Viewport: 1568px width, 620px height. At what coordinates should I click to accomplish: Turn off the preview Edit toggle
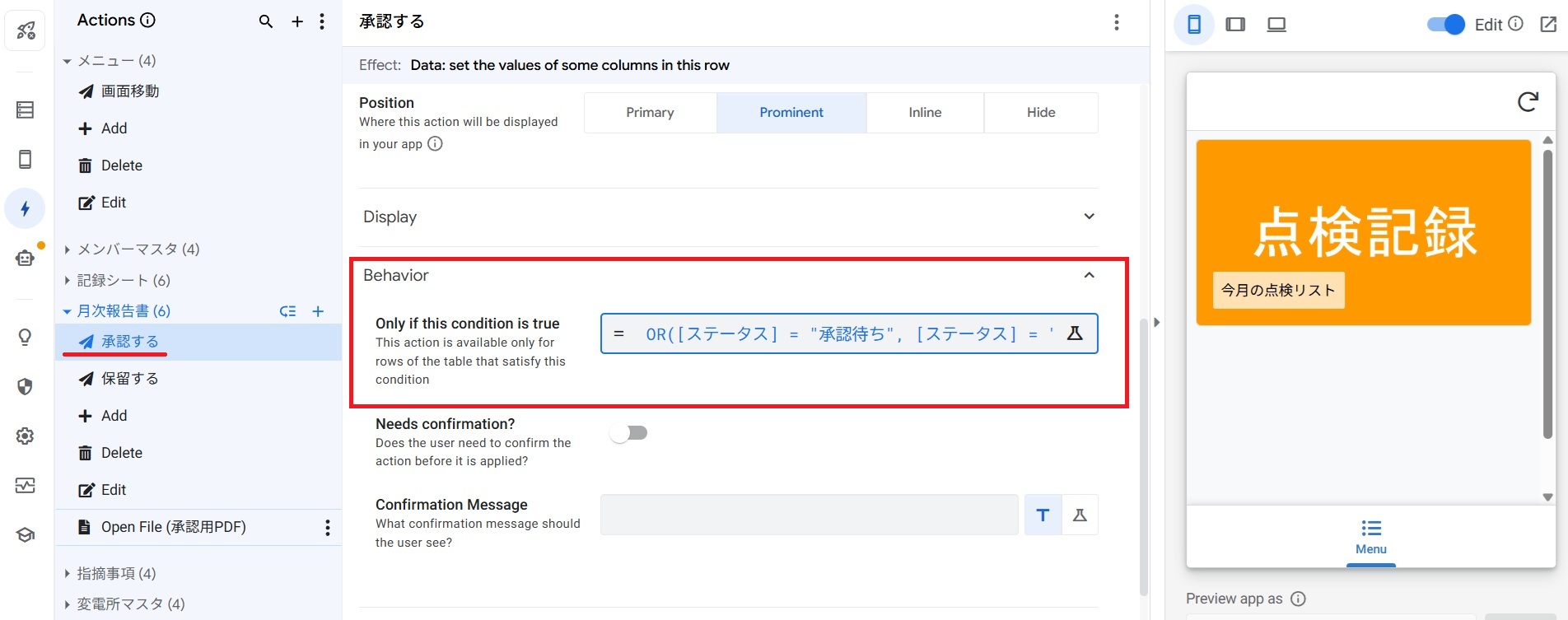1445,25
